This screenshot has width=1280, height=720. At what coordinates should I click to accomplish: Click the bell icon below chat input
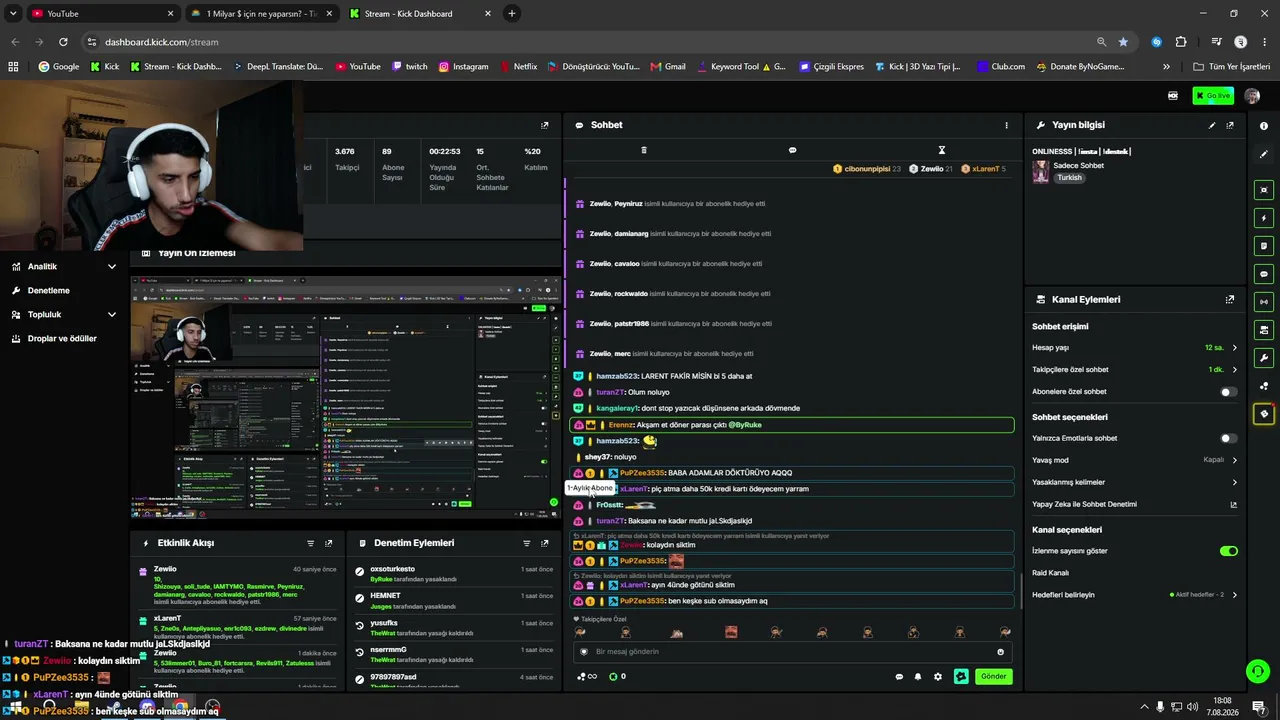[918, 677]
